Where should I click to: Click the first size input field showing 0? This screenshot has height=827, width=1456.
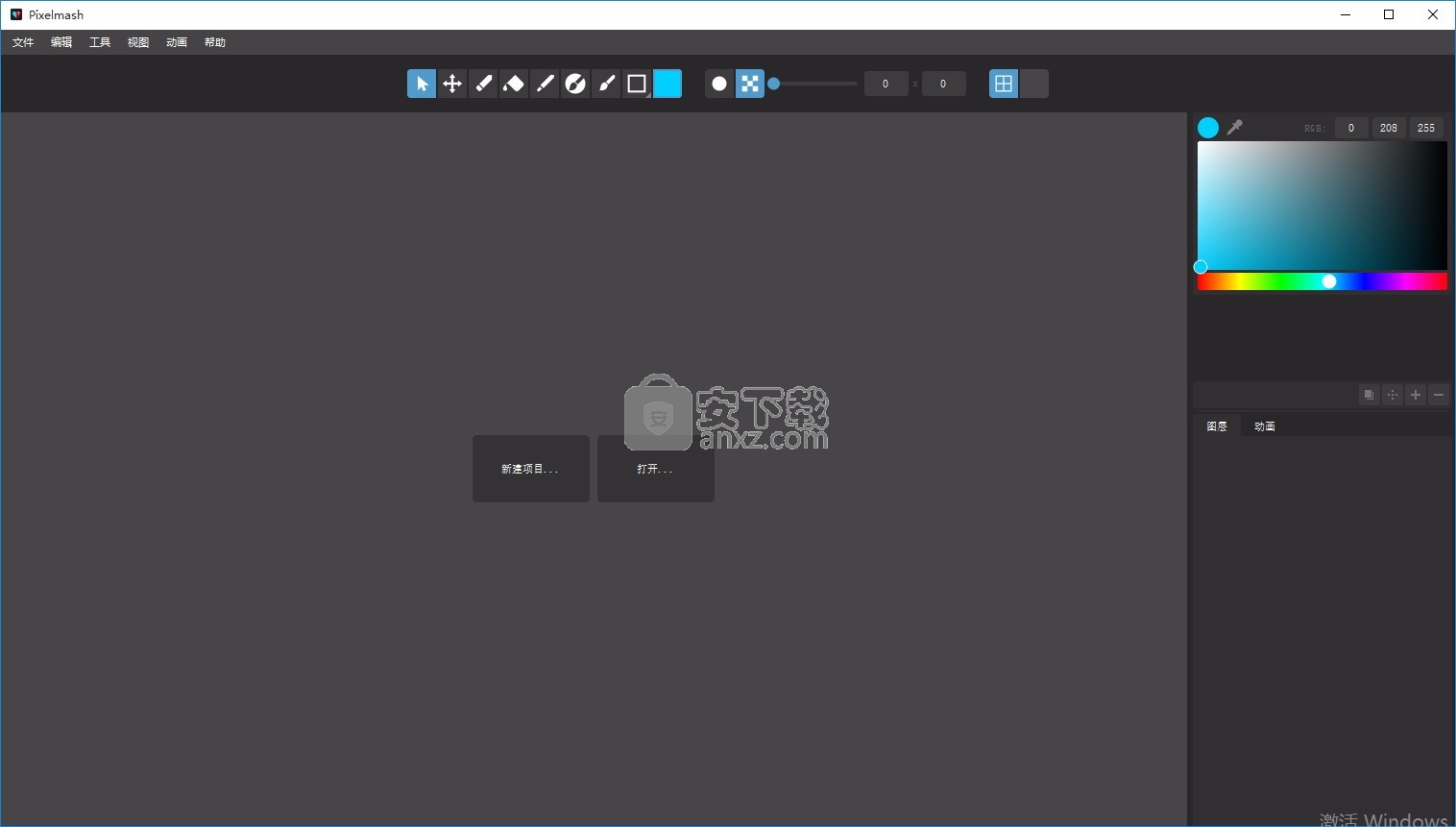click(x=886, y=84)
